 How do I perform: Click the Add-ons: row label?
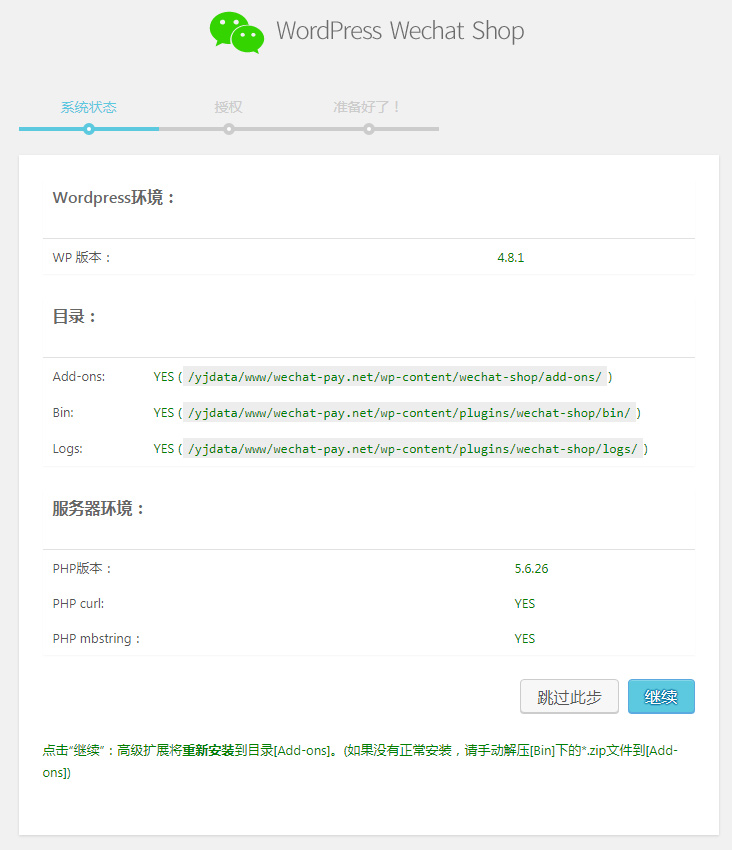point(79,377)
